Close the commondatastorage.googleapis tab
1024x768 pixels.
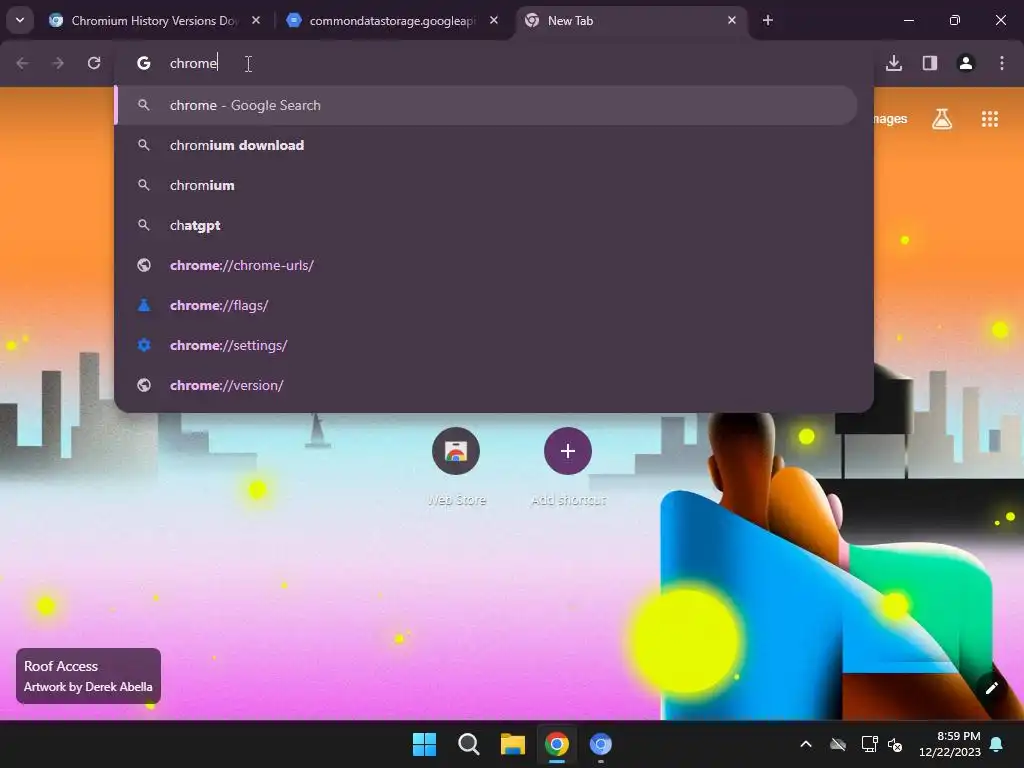click(x=494, y=21)
